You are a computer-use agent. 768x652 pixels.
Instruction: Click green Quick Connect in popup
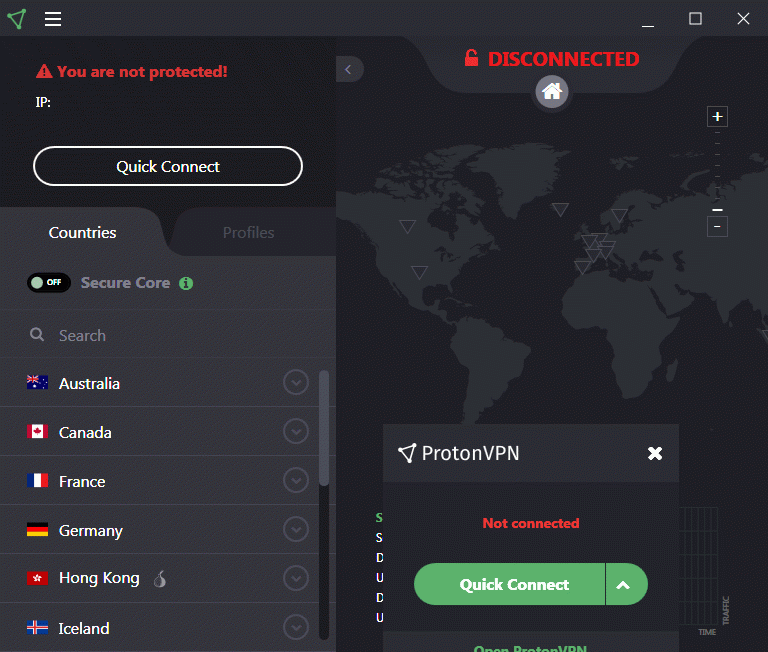509,584
